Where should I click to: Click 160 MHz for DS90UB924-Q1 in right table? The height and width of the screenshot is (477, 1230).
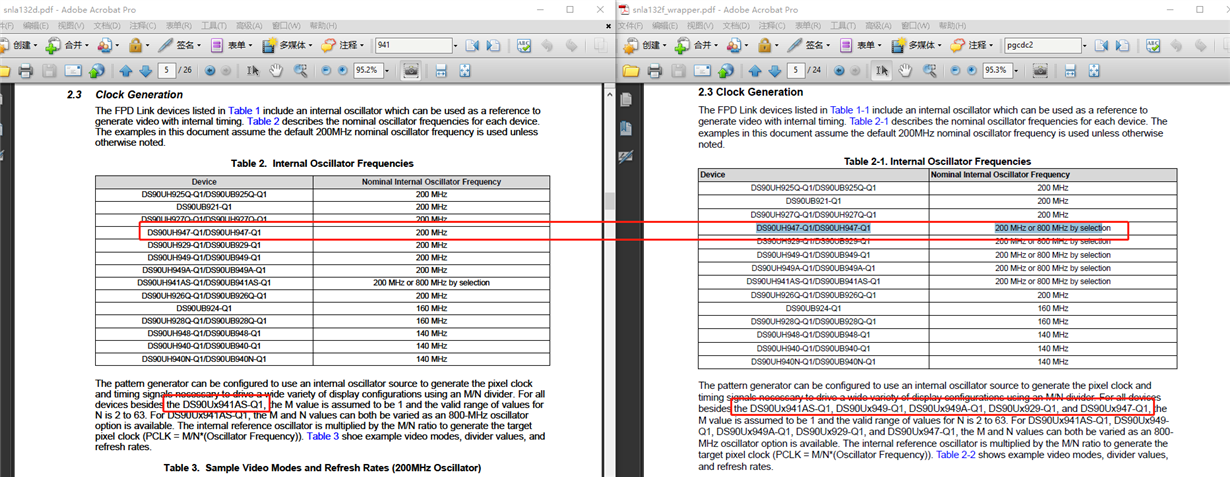point(1052,309)
